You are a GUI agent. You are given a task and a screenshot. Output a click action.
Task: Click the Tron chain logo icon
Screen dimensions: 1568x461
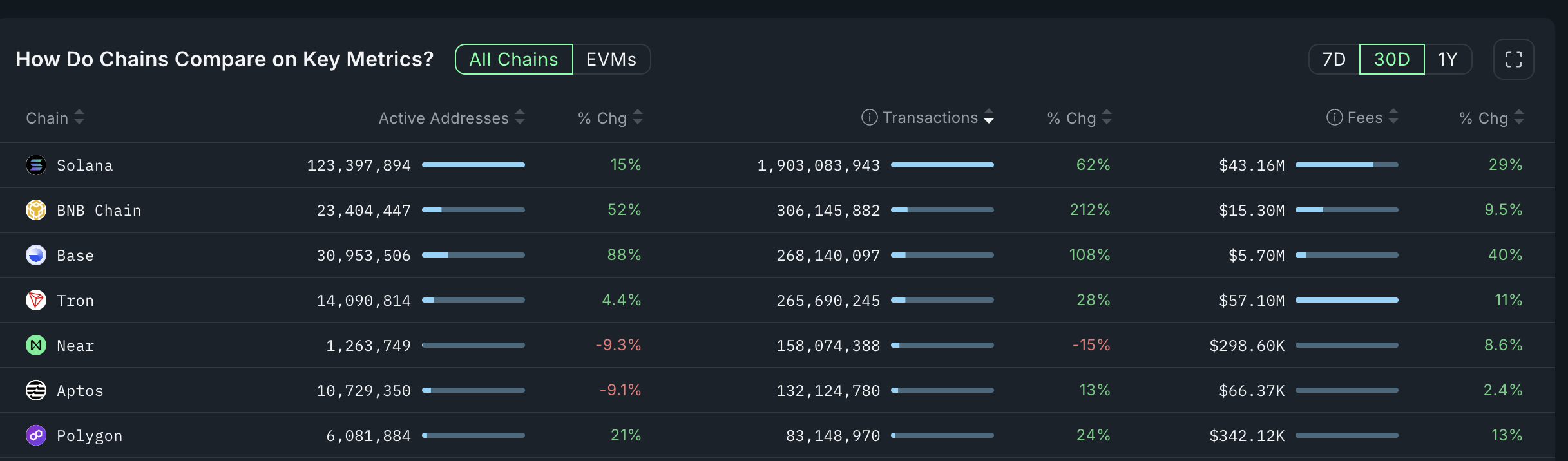point(36,300)
